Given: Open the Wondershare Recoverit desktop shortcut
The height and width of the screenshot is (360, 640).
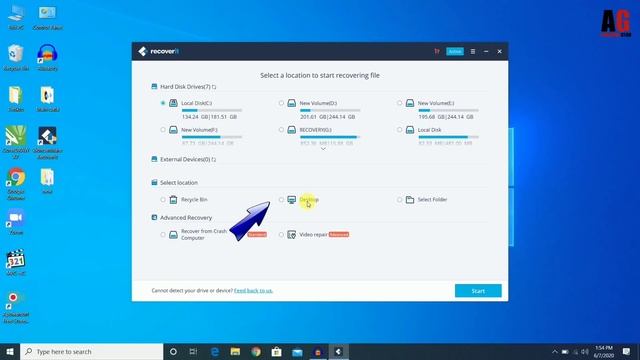Looking at the screenshot, I should pyautogui.click(x=47, y=142).
